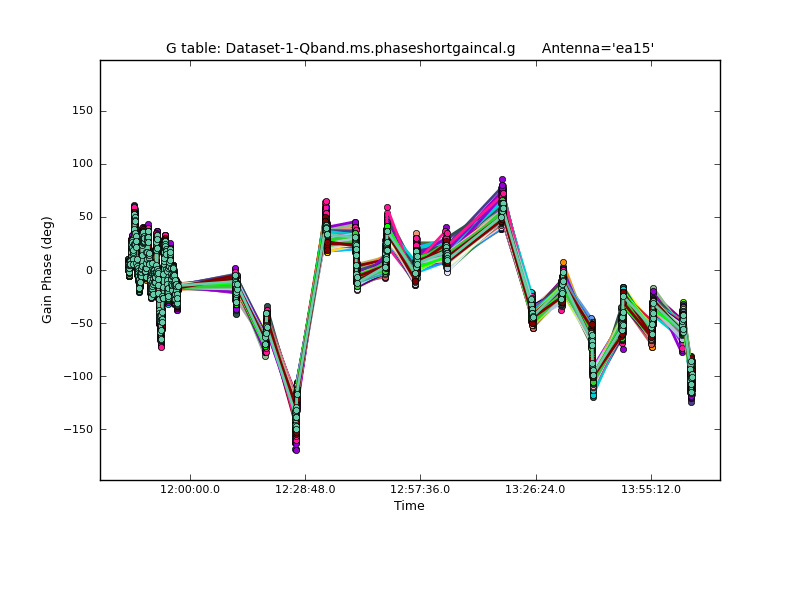Image resolution: width=800 pixels, height=600 pixels.
Task: Select the 'Time' x-axis label
Action: pyautogui.click(x=409, y=506)
